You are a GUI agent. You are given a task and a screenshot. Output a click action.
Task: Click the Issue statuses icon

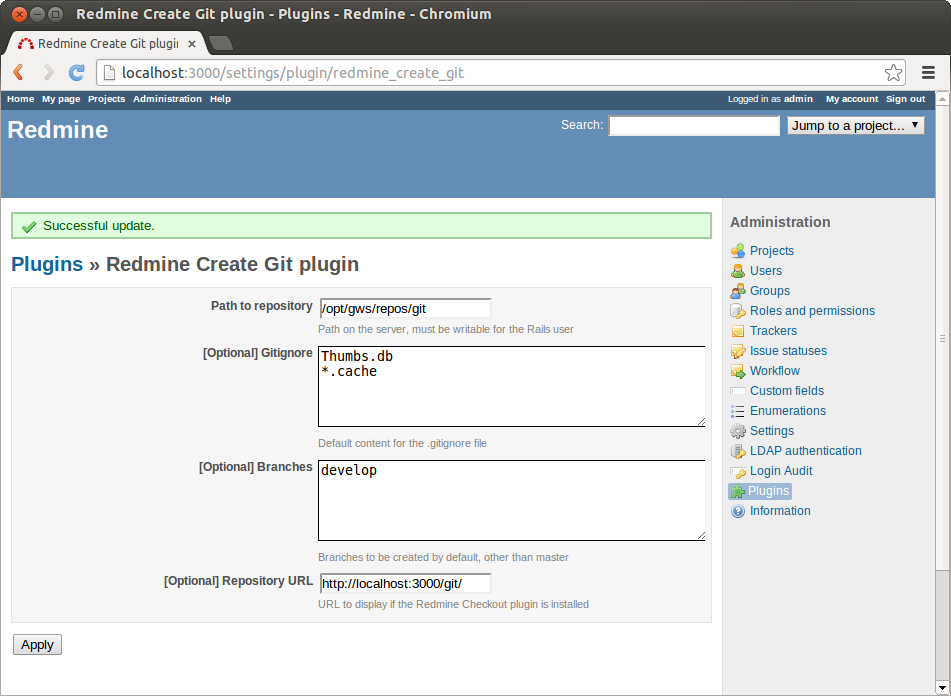(738, 350)
